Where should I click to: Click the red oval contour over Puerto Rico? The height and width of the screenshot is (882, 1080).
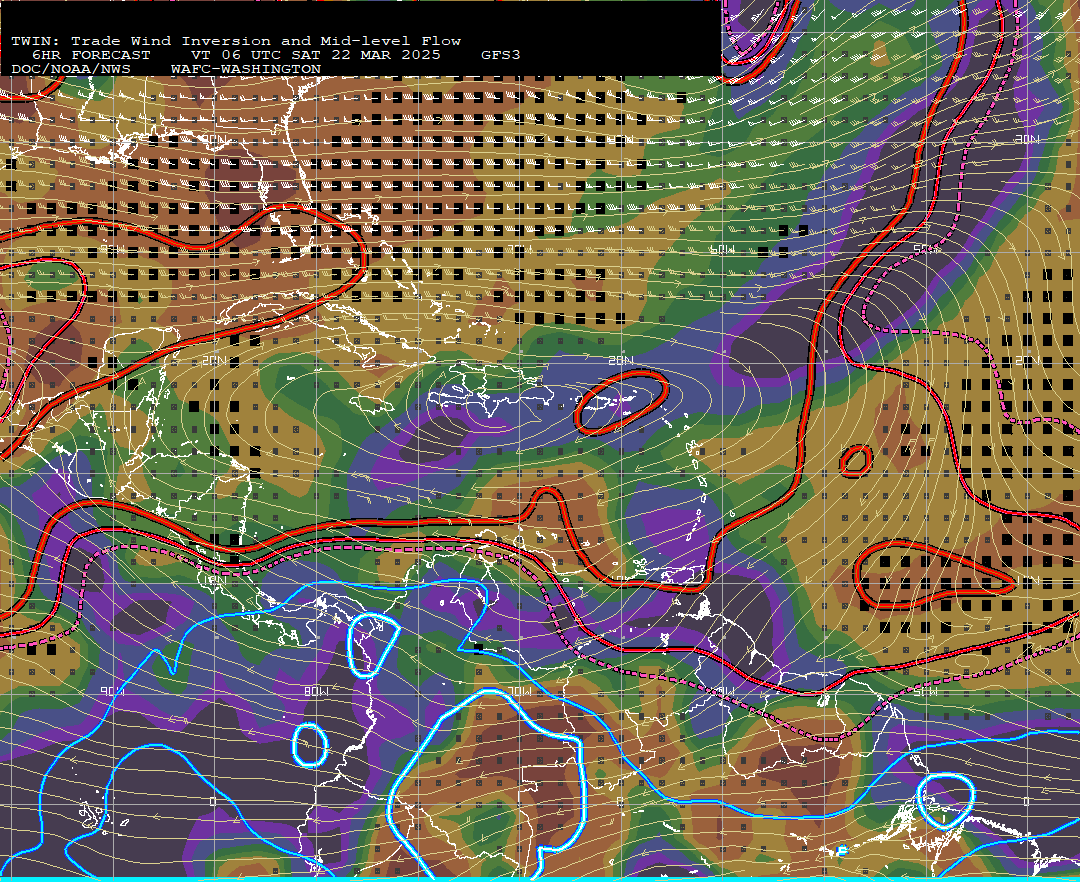pos(621,403)
